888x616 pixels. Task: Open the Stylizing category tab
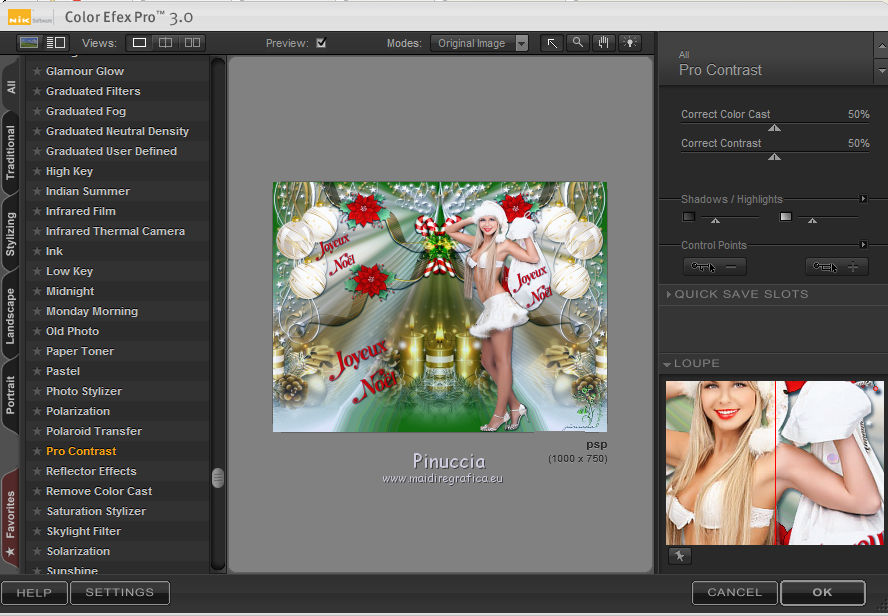(x=11, y=234)
